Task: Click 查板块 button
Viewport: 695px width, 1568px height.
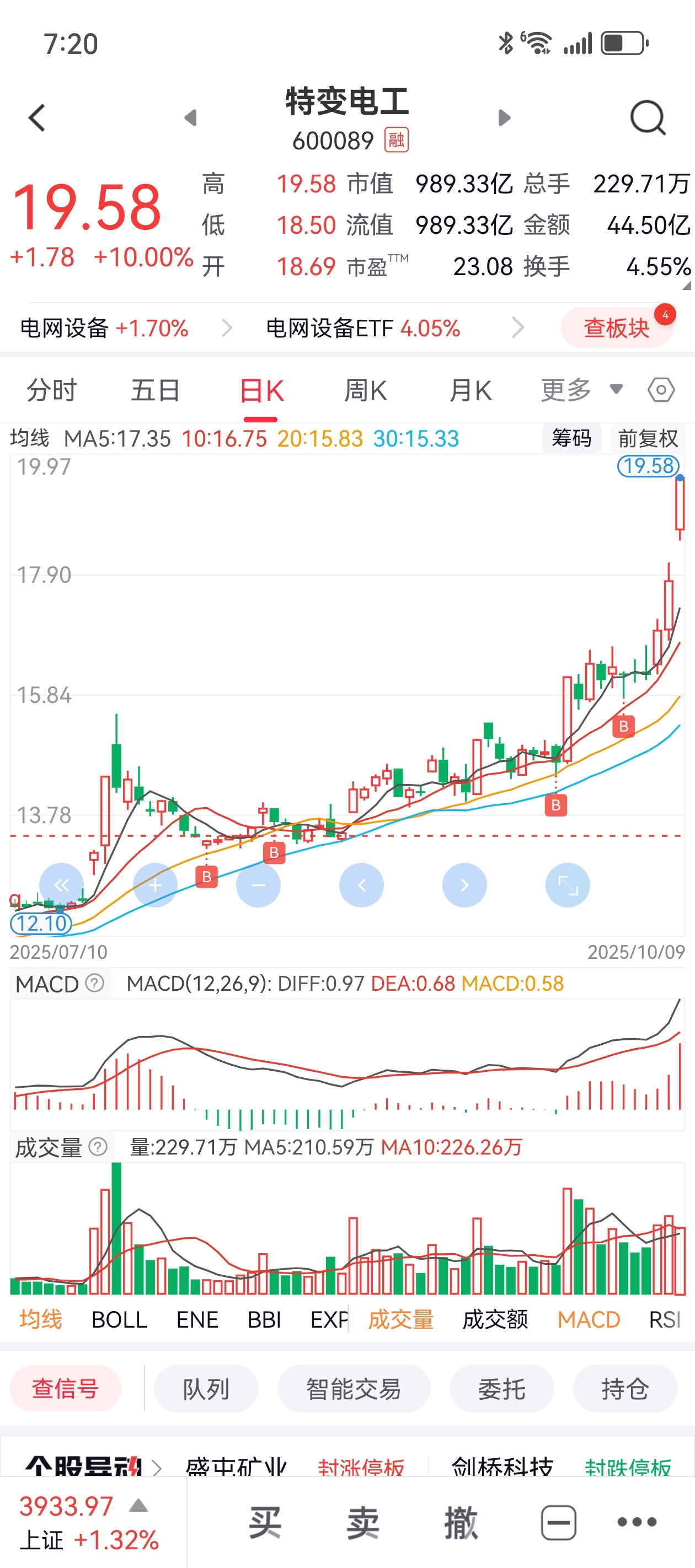Action: (617, 327)
